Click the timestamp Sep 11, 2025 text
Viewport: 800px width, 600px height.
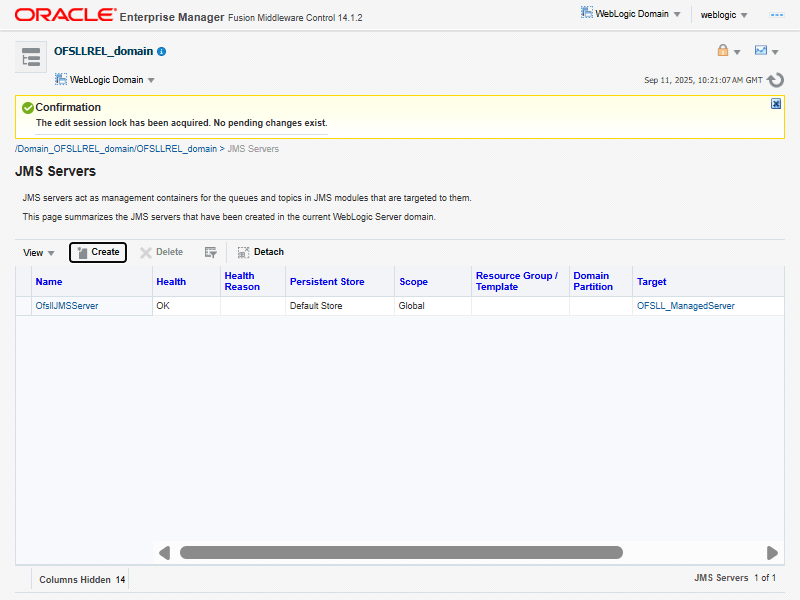click(703, 80)
